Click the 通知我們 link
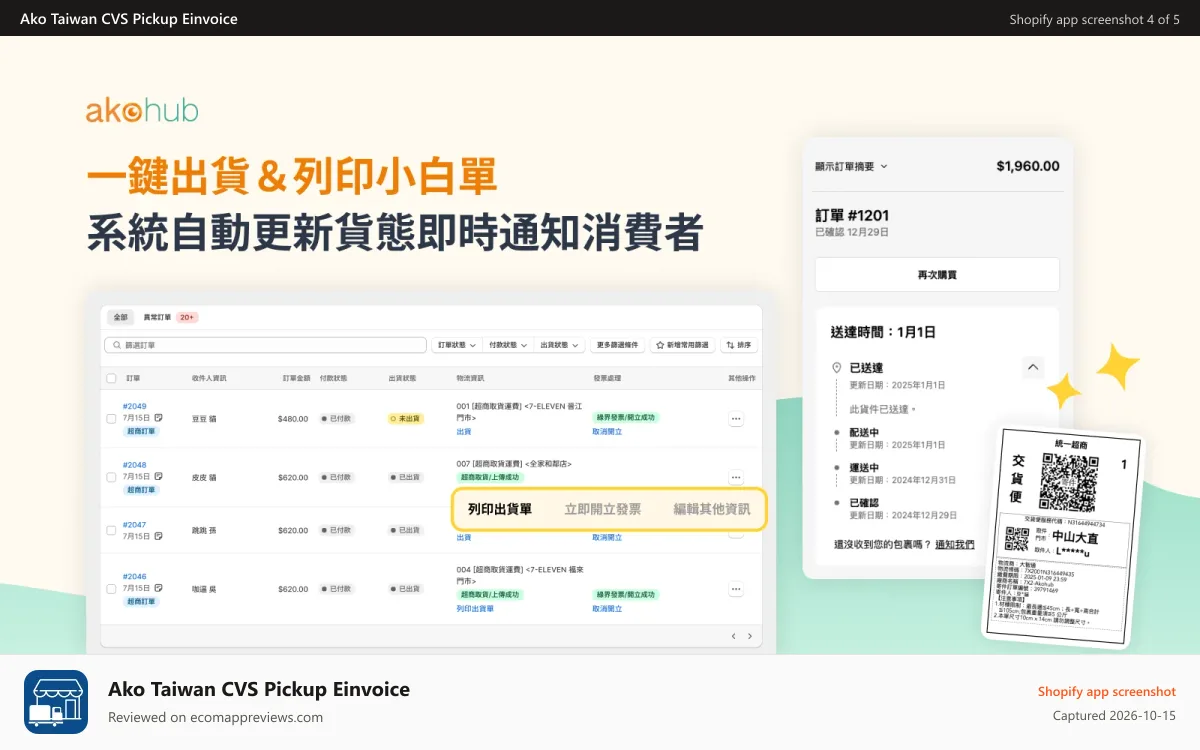The height and width of the screenshot is (750, 1200). tap(955, 545)
